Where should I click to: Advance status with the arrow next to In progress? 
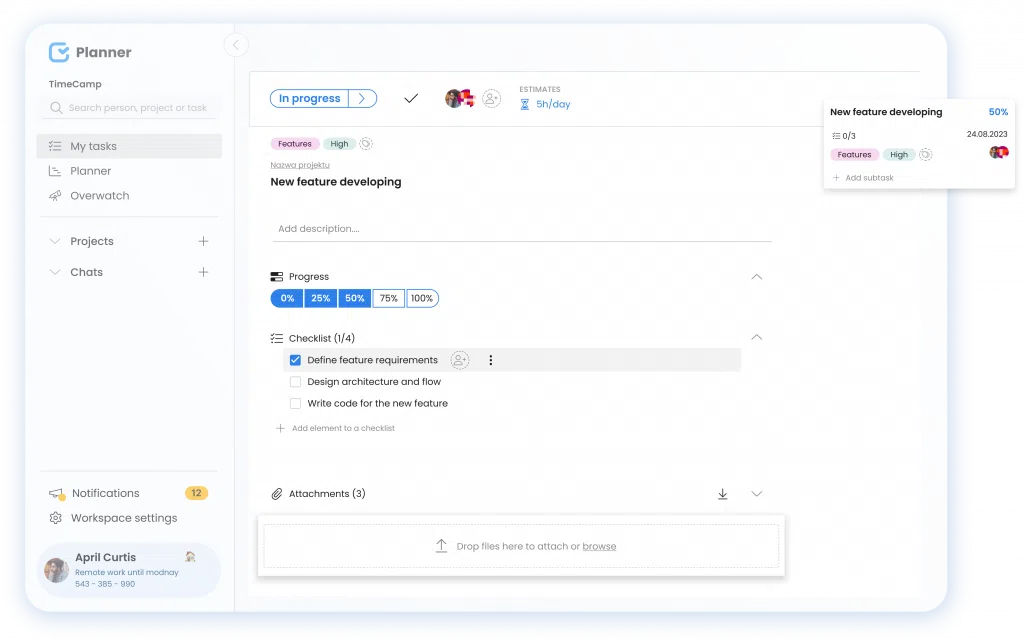[x=362, y=99]
